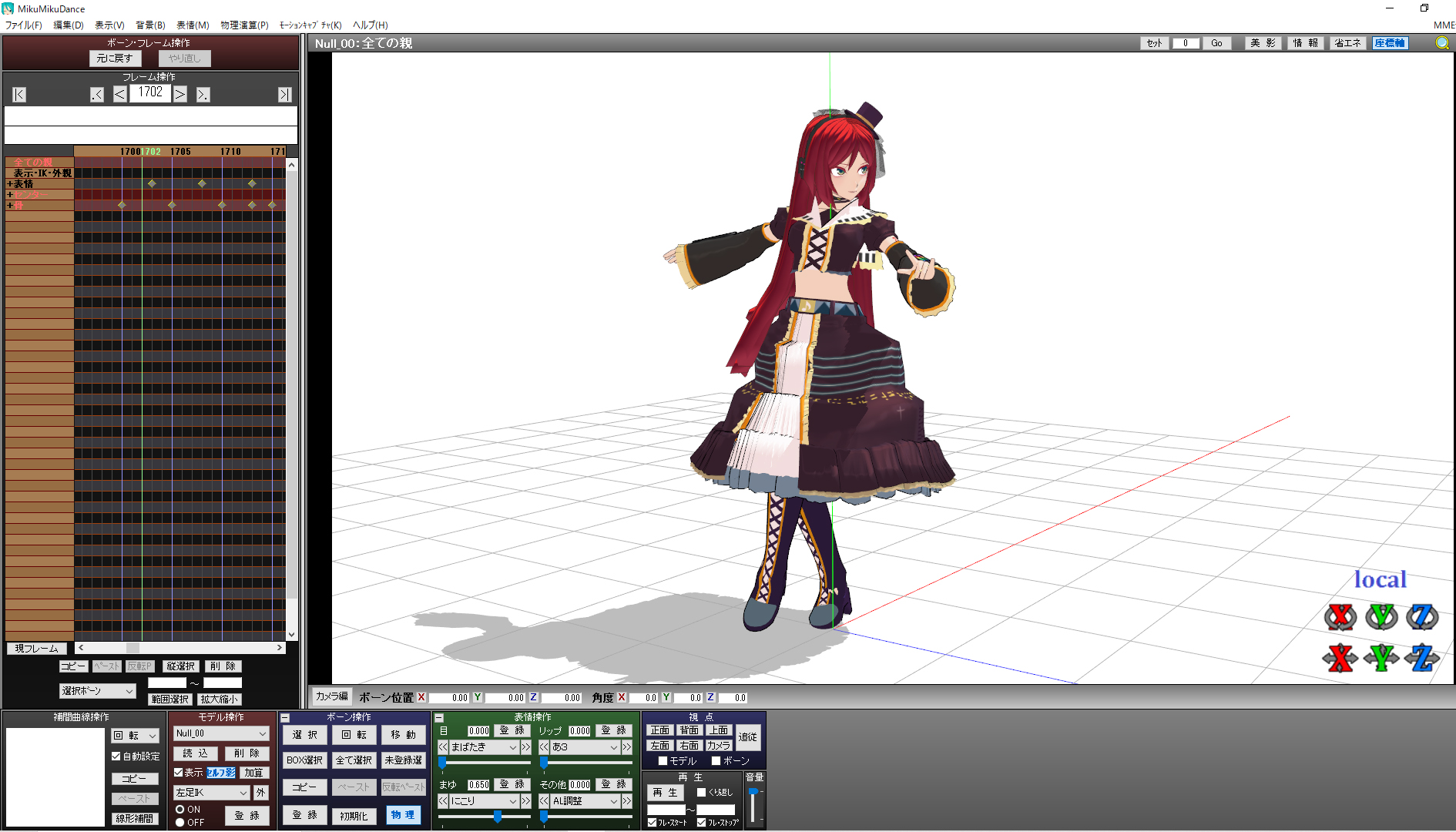This screenshot has width=1456, height=832.
Task: Open the 左足IK dropdown
Action: 212,793
